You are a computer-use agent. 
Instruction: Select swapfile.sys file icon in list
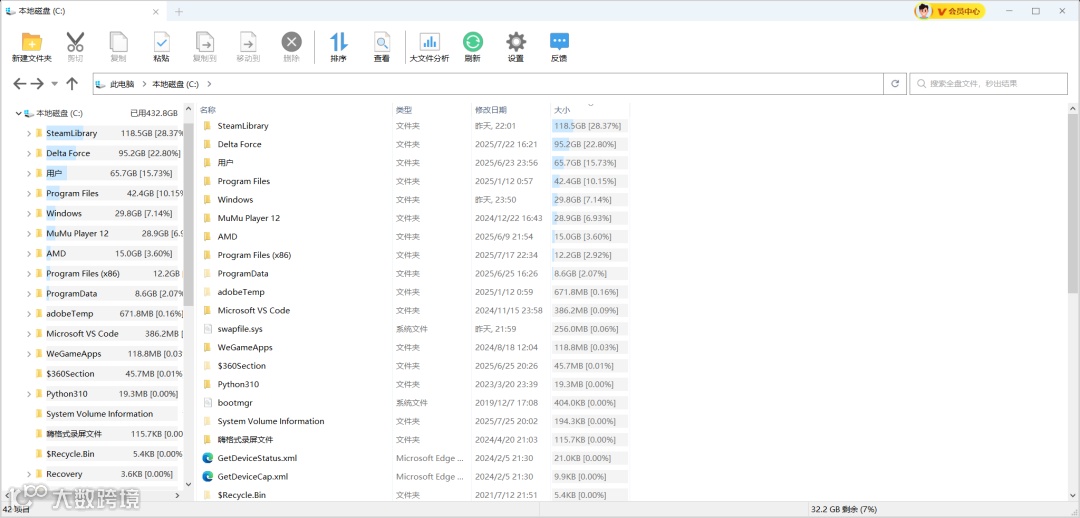point(207,329)
